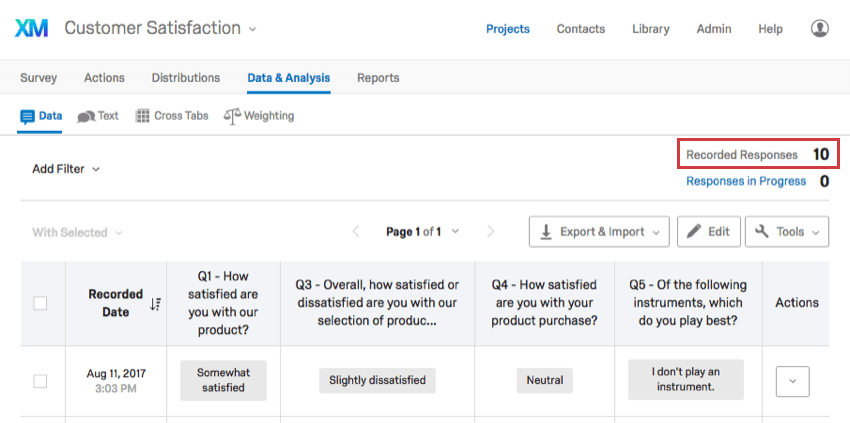850x423 pixels.
Task: Open the Export & Import dropdown
Action: tap(599, 232)
